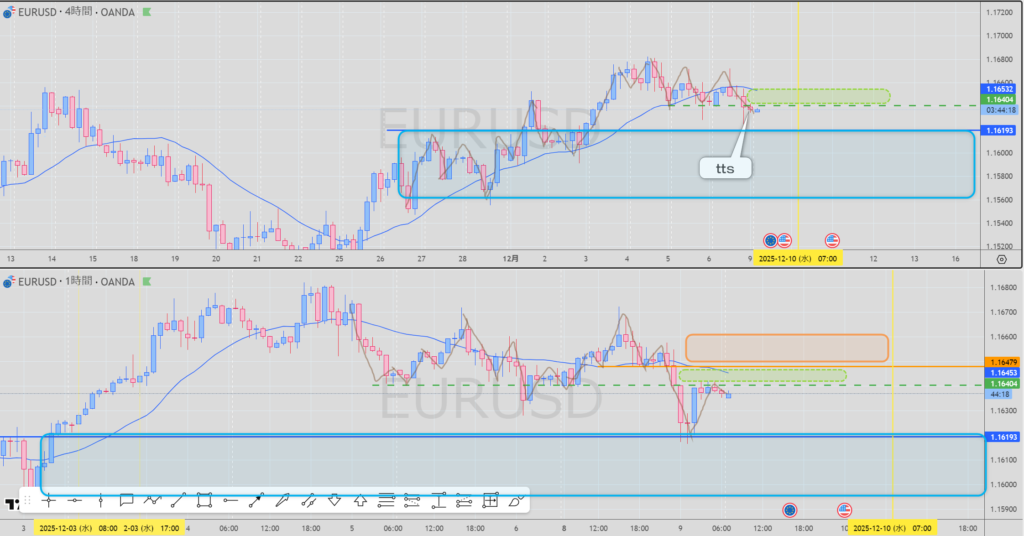The image size is (1024, 536).
Task: Click the rightmost US flag event on 1-hour chart
Action: 844,510
